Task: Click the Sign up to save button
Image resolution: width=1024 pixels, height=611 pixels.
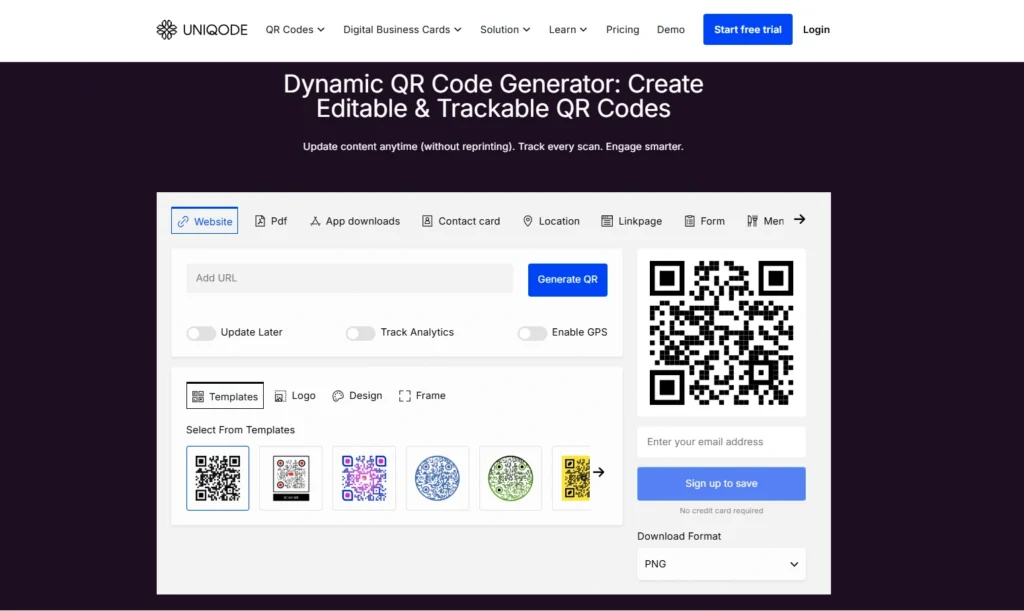Action: click(721, 484)
